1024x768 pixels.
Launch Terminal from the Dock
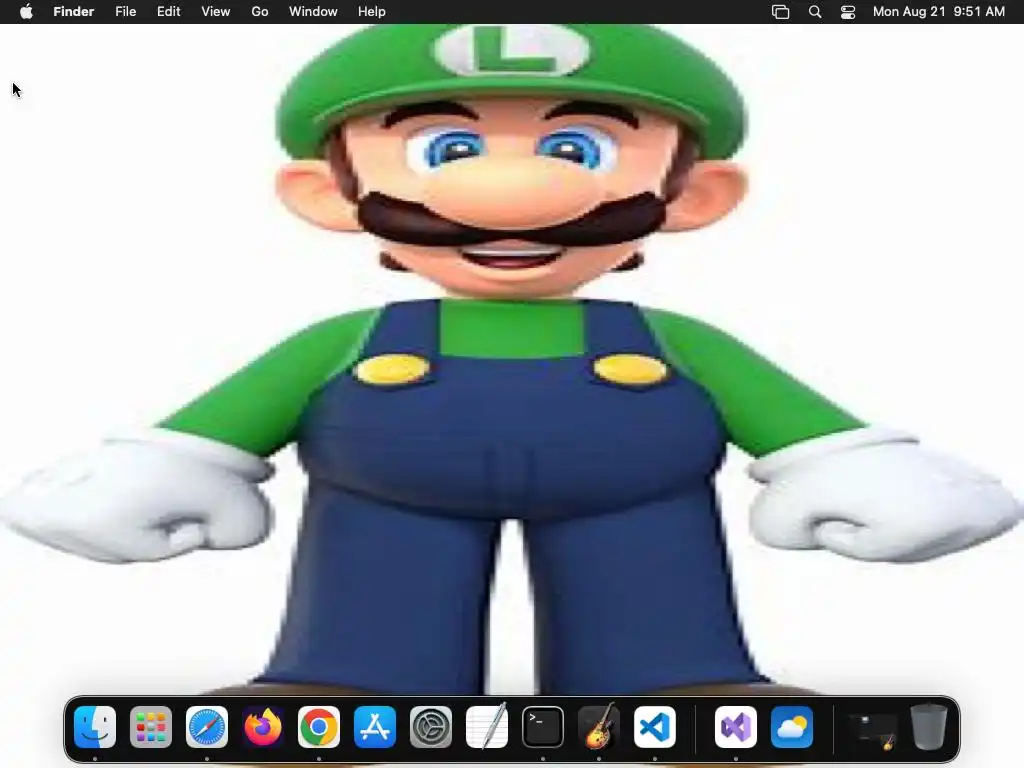[543, 727]
